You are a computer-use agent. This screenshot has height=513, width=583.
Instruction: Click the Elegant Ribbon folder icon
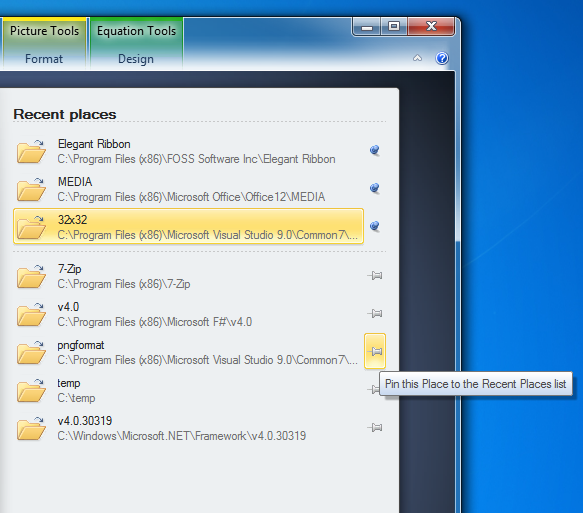pos(31,151)
